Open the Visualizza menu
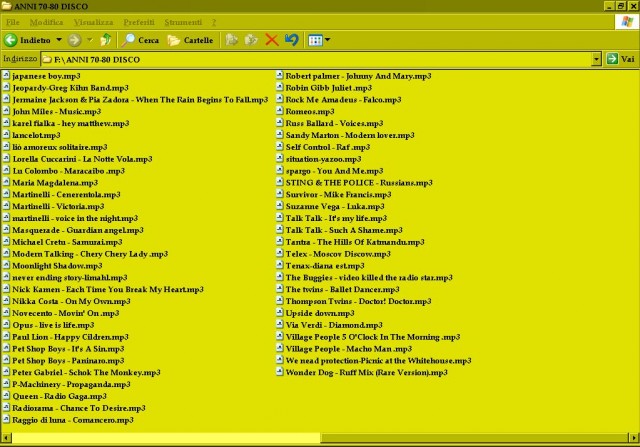The height and width of the screenshot is (447, 640). coord(92,21)
